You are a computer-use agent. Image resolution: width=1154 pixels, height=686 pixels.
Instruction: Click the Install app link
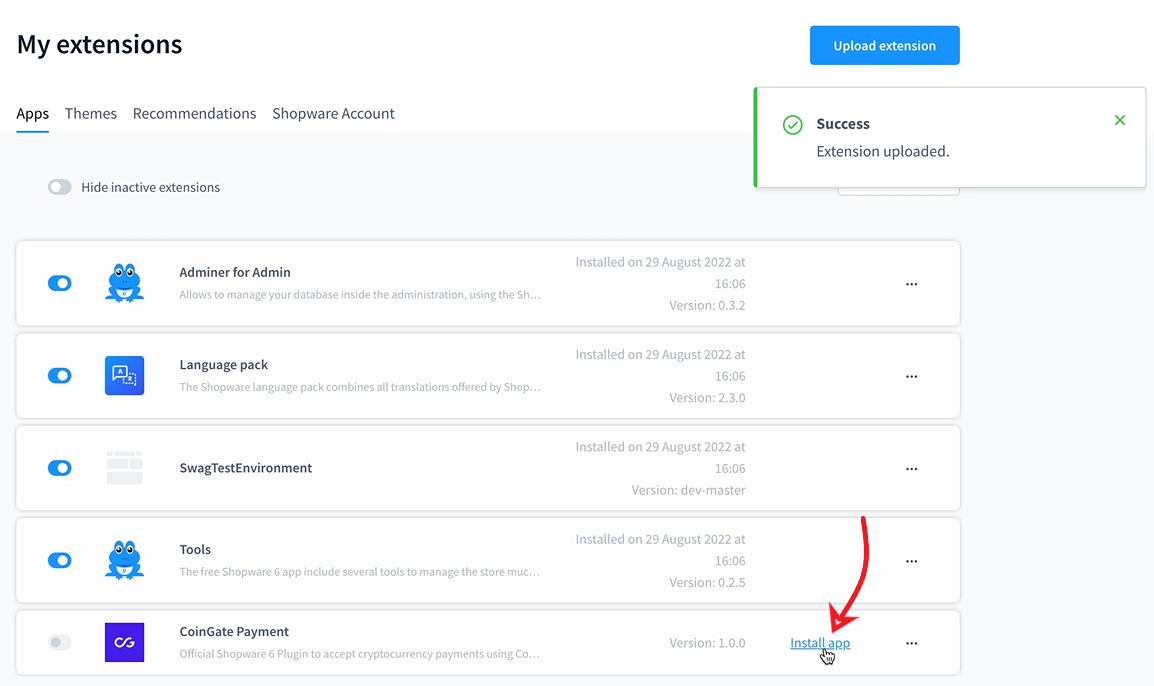[820, 643]
